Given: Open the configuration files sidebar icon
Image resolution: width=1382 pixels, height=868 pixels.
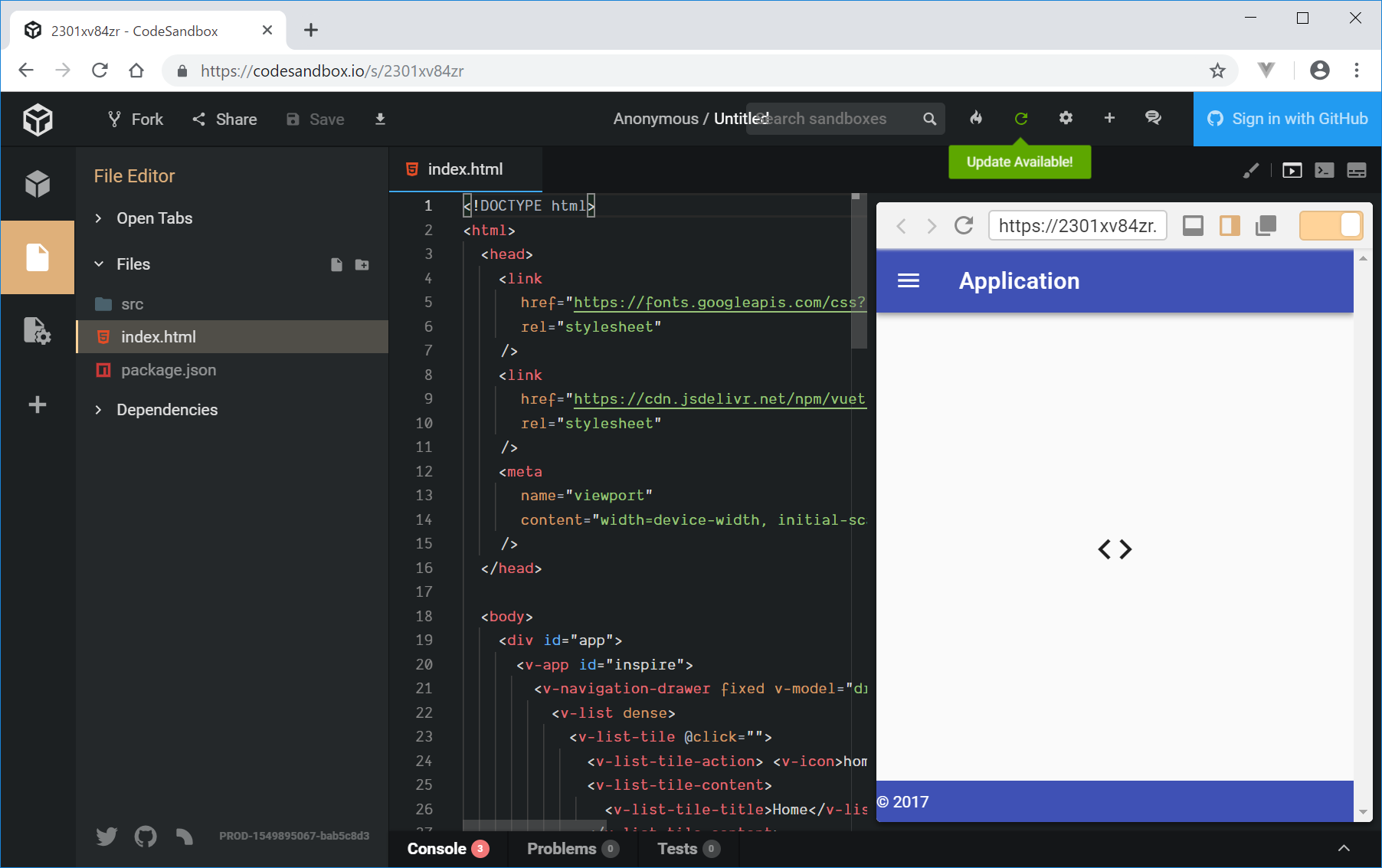Looking at the screenshot, I should coord(37,331).
